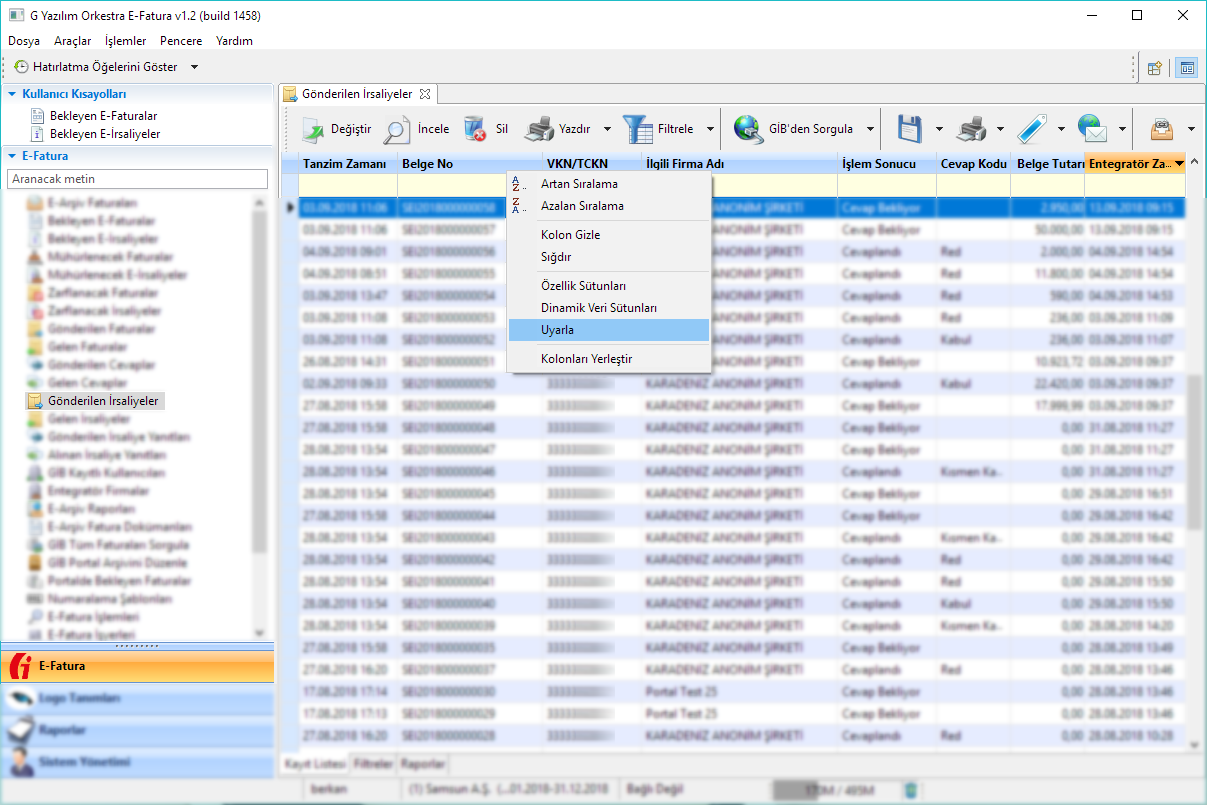Close the Gönderilen İrsaliyeler tab
Image resolution: width=1207 pixels, height=805 pixels.
pos(424,94)
